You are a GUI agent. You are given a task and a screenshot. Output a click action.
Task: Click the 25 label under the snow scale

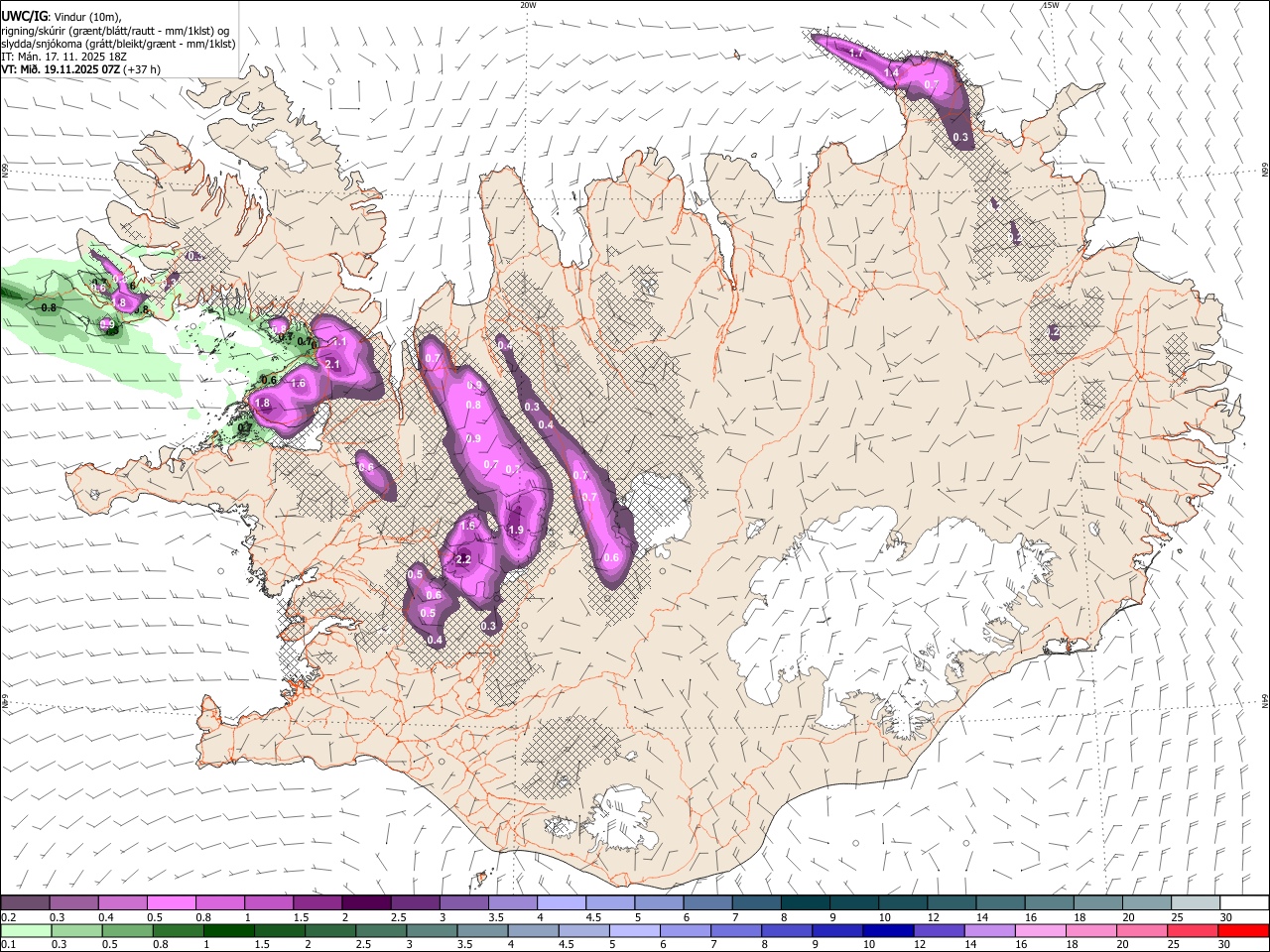tap(1176, 917)
